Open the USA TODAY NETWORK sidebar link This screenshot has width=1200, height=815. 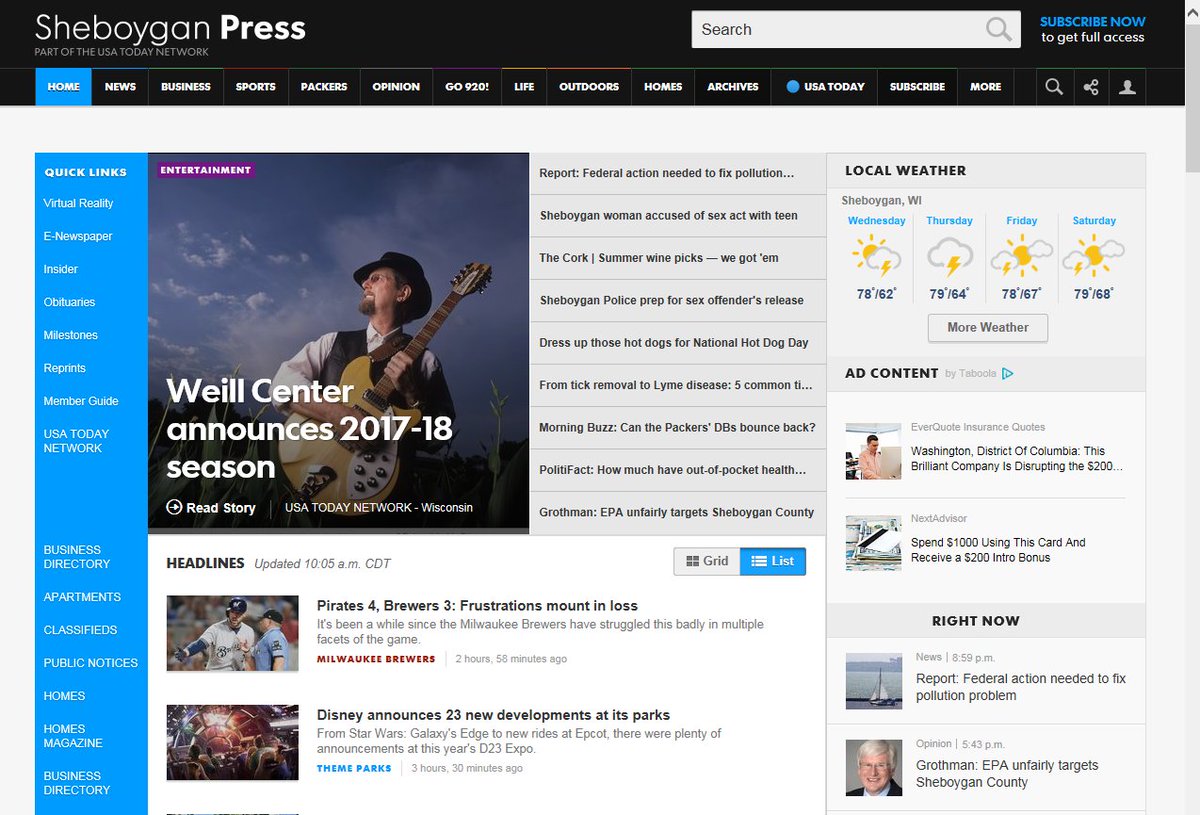(76, 441)
